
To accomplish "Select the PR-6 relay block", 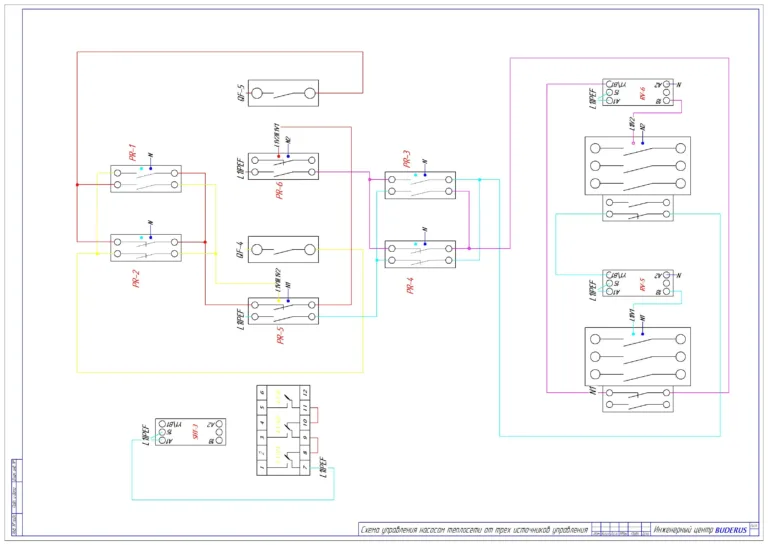I will pos(283,166).
